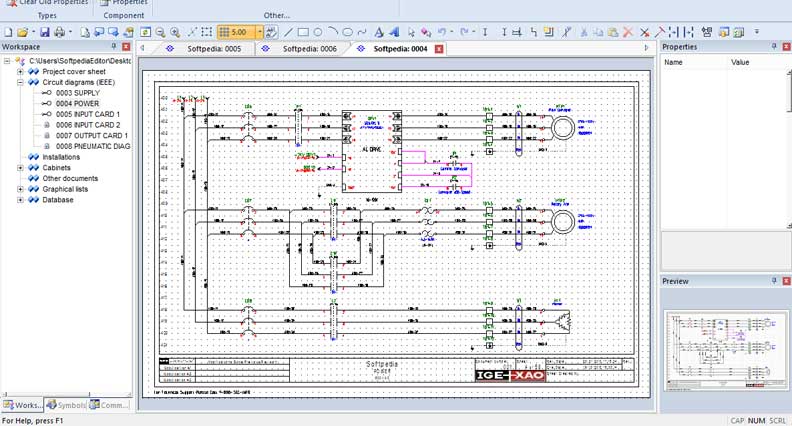Switch to the Comm... bottom tab

109,405
